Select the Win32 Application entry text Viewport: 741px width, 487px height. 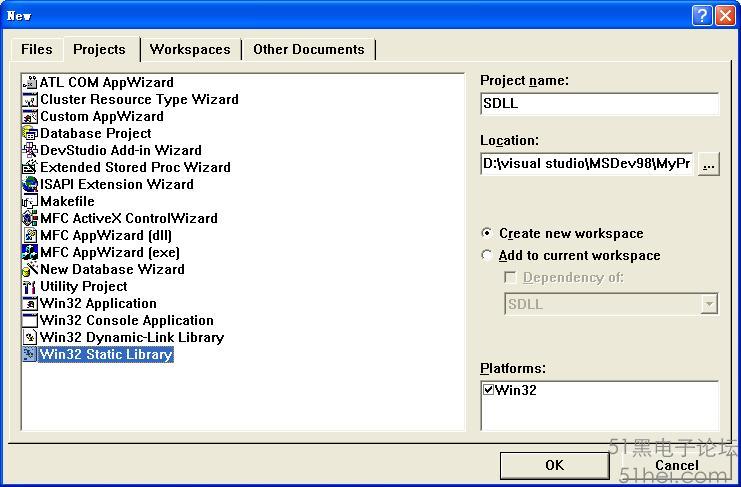(x=98, y=303)
